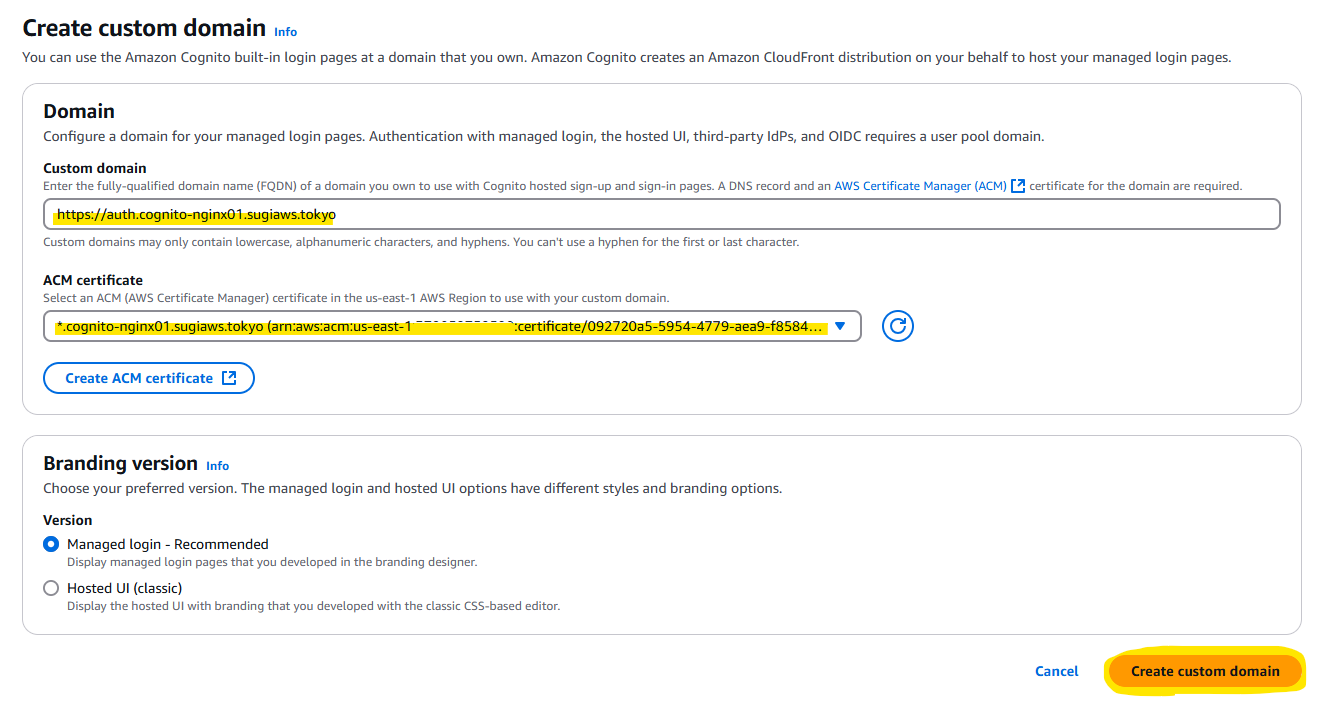Click inside the custom domain input field
1322x702 pixels.
pyautogui.click(x=600, y=214)
